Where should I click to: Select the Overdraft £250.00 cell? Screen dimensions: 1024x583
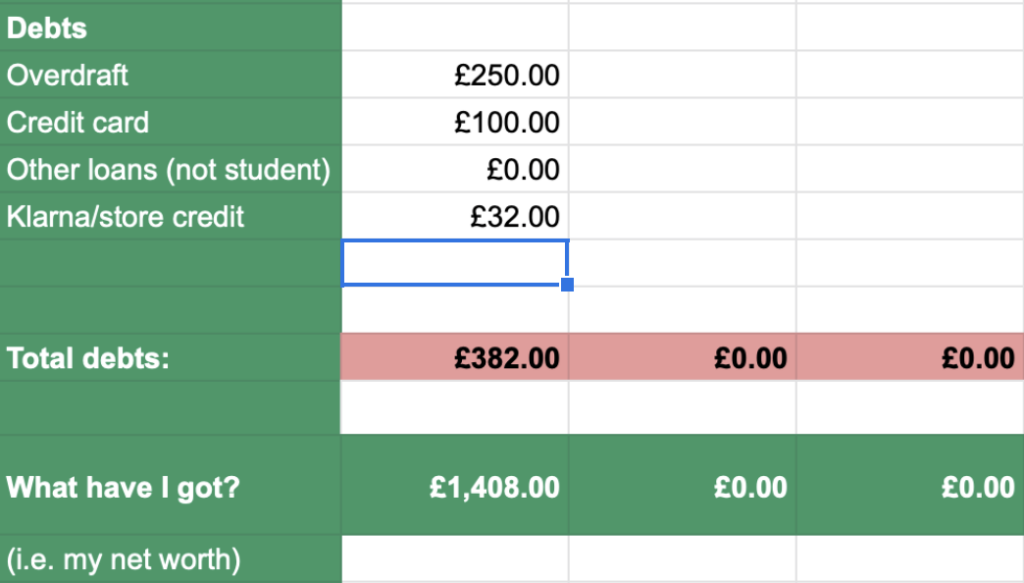[x=455, y=75]
